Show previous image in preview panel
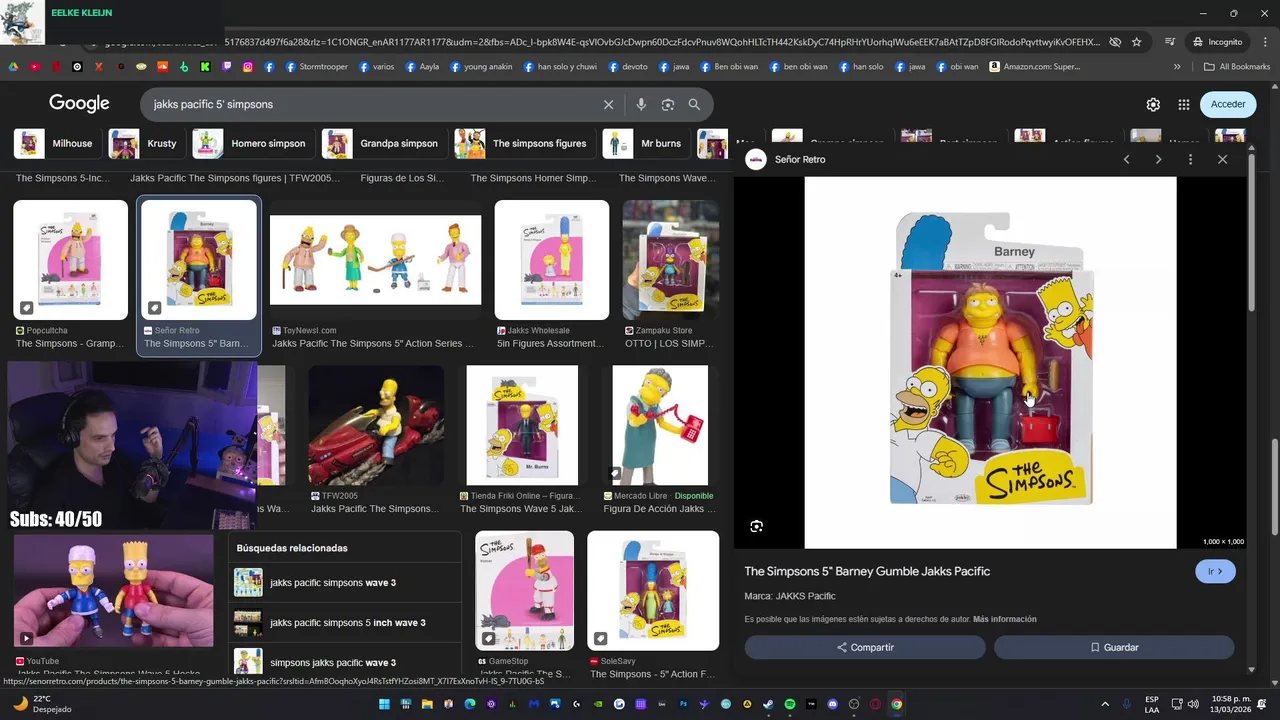1280x720 pixels. tap(1126, 159)
